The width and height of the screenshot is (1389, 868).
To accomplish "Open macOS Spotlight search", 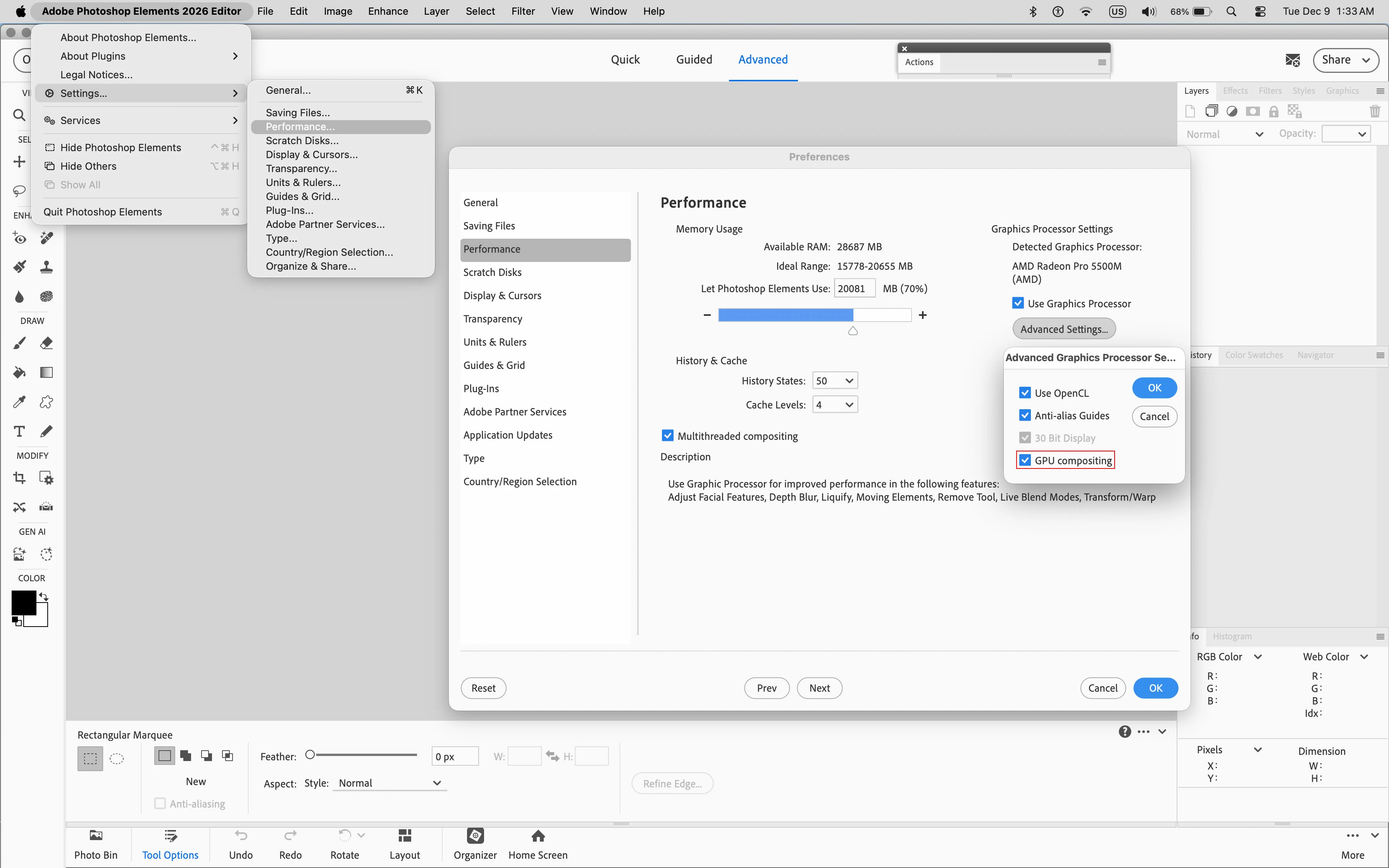I will pyautogui.click(x=1231, y=12).
